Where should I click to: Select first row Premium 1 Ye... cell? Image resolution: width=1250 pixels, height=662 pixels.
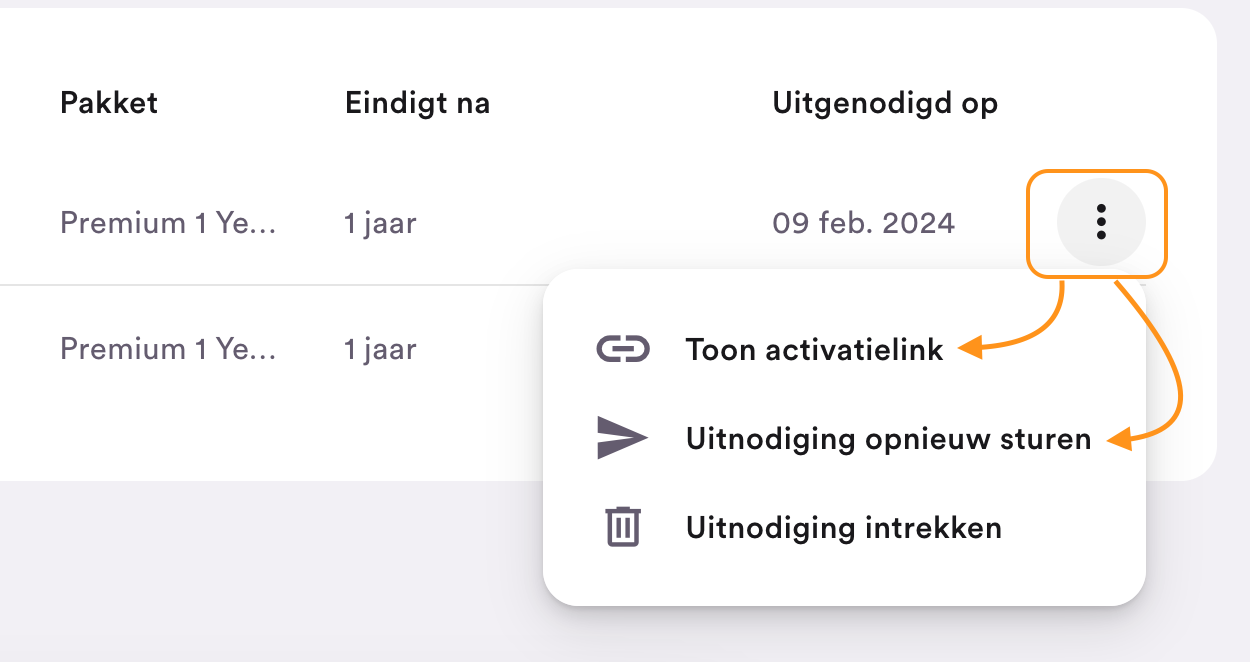click(x=168, y=222)
